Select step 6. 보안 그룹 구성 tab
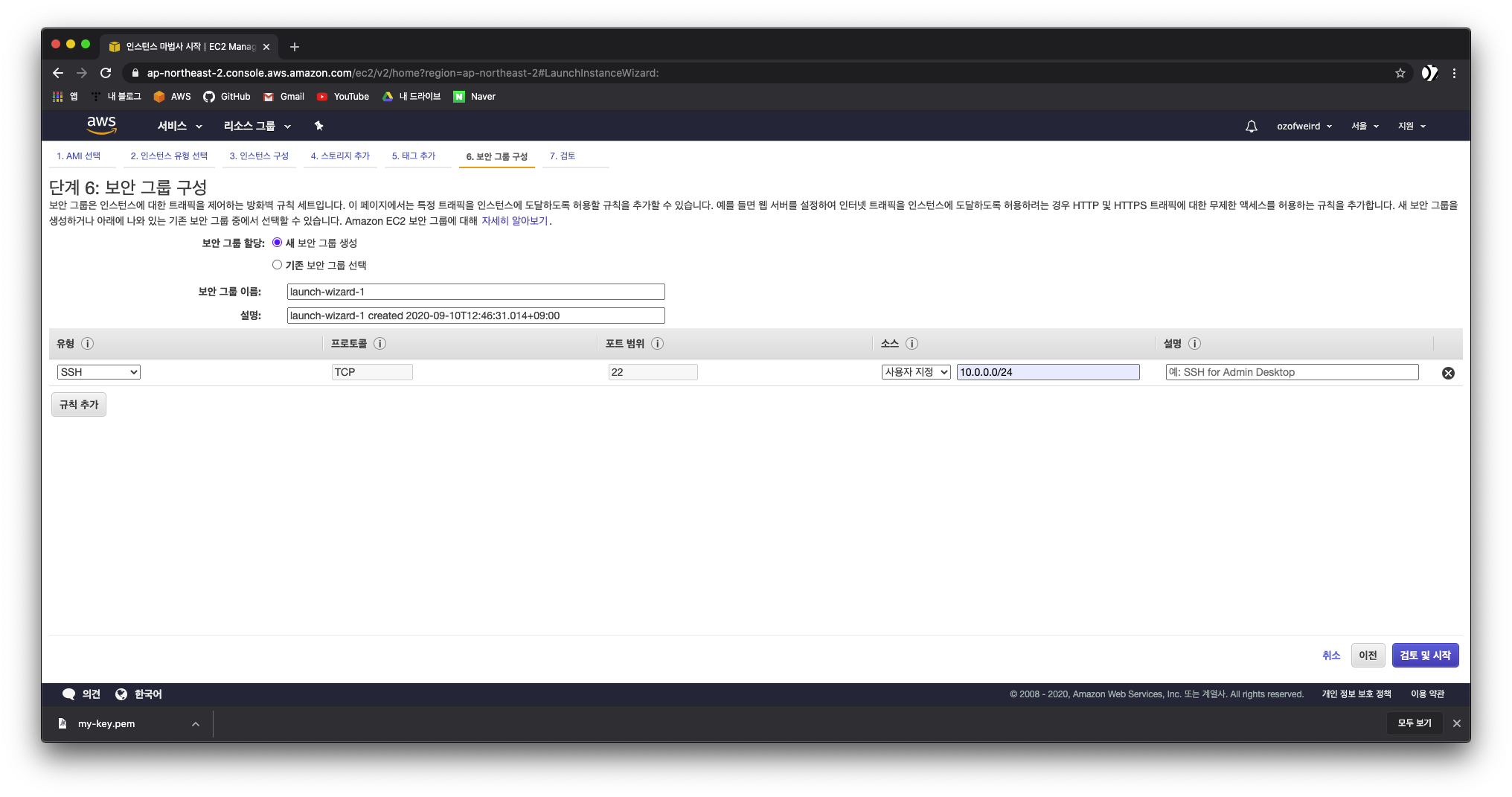The image size is (1512, 797). pyautogui.click(x=496, y=157)
